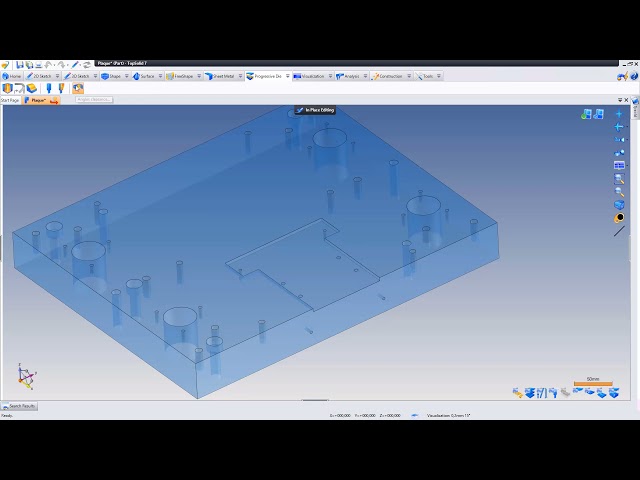The height and width of the screenshot is (480, 640).
Task: Click the zoom window magnifier icon
Action: click(x=619, y=179)
